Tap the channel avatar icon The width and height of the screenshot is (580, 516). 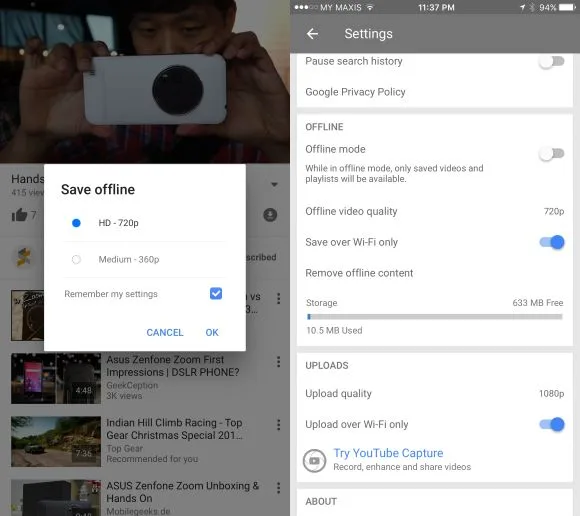coord(24,257)
